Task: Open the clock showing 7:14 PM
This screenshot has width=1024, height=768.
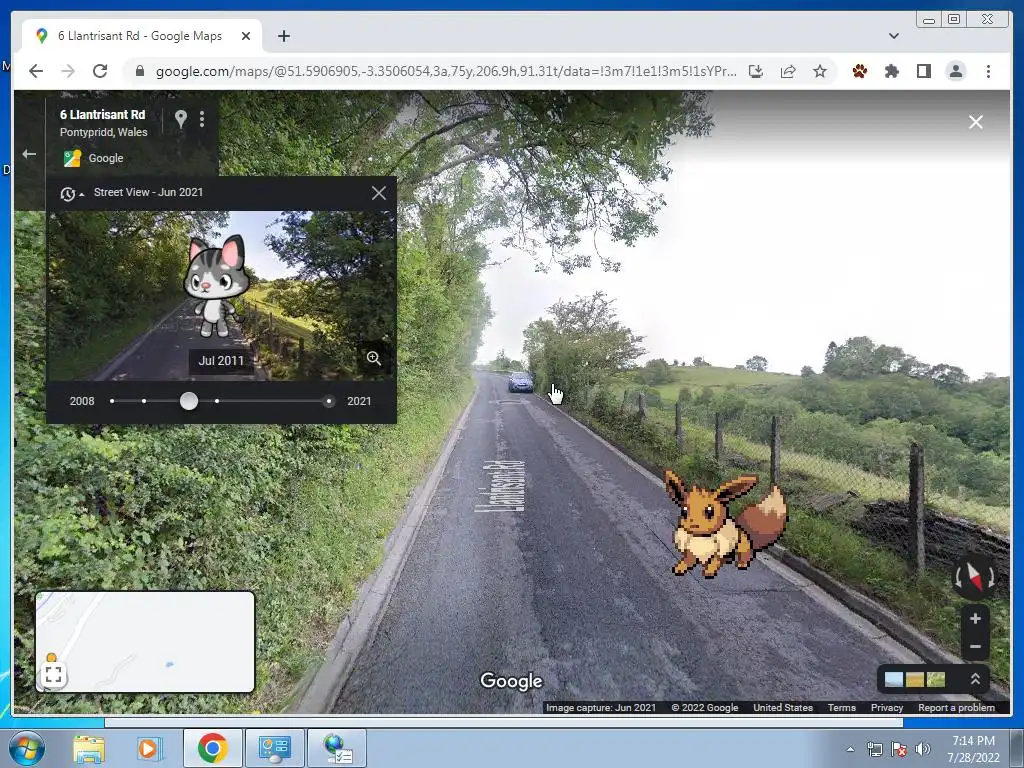Action: (973, 749)
